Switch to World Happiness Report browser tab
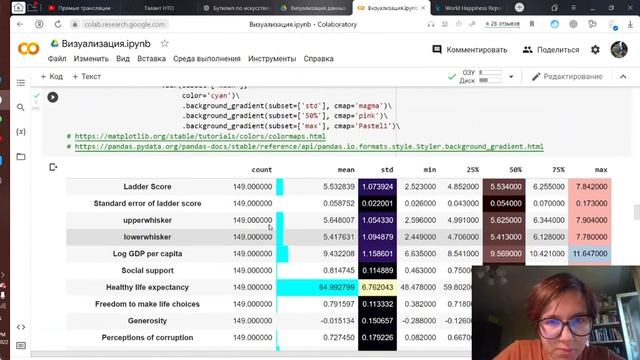 coord(468,8)
